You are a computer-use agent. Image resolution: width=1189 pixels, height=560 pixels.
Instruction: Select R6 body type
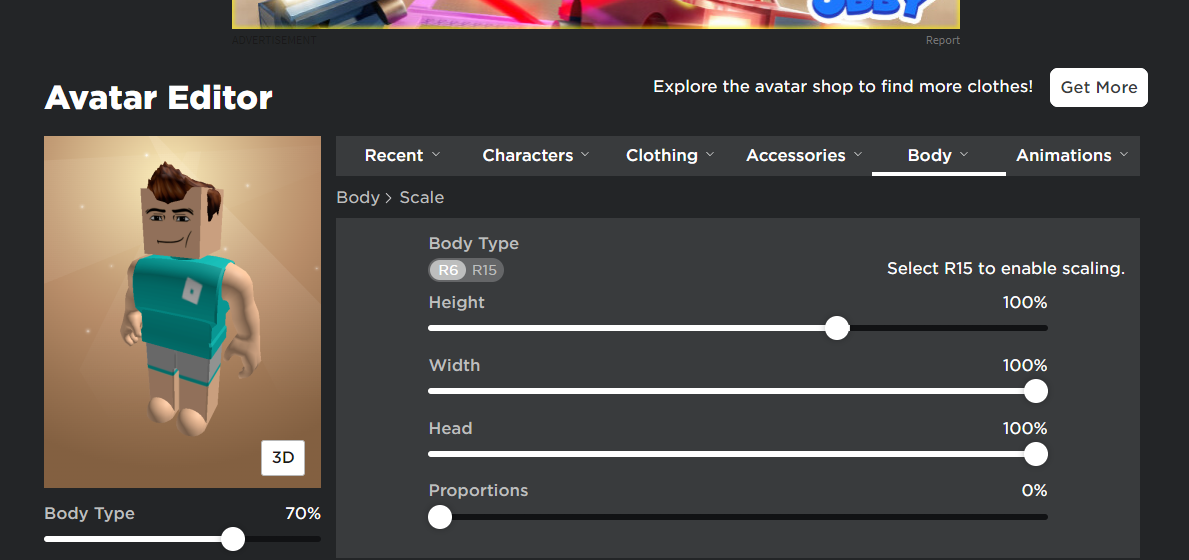[448, 271]
